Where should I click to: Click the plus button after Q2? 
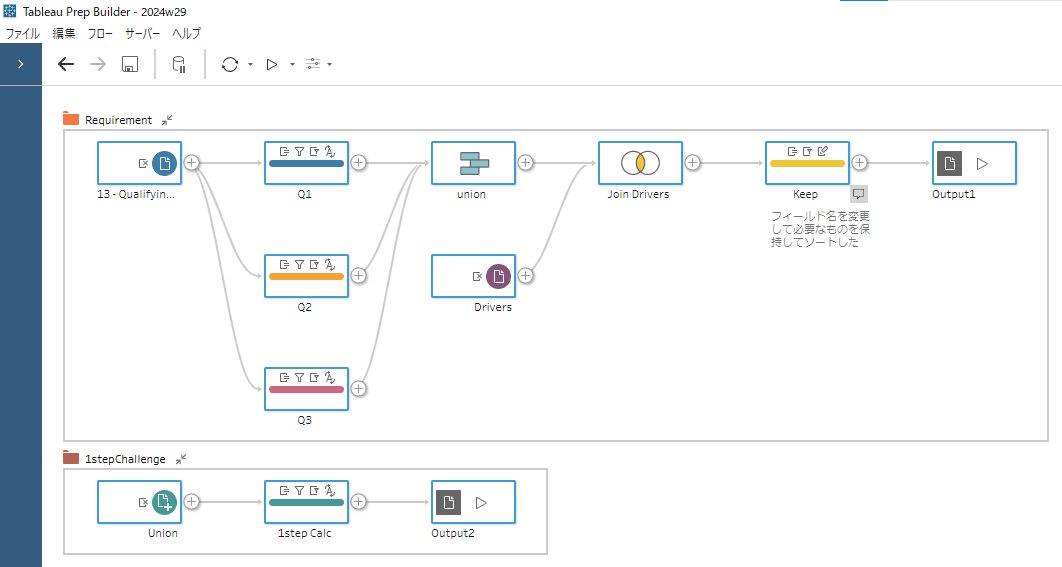click(x=358, y=276)
